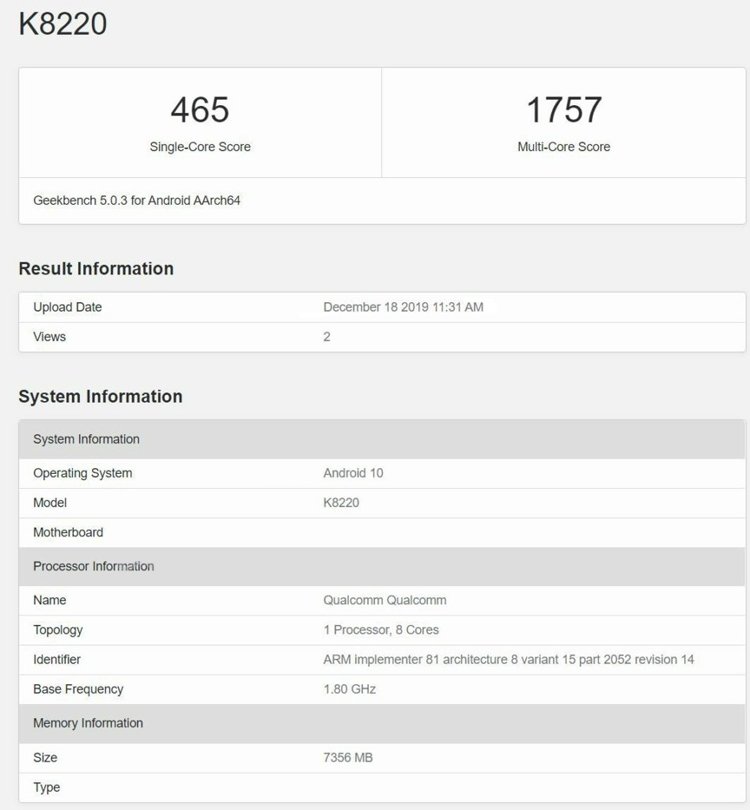Click the Motherboard row label
The height and width of the screenshot is (810, 750).
[68, 532]
